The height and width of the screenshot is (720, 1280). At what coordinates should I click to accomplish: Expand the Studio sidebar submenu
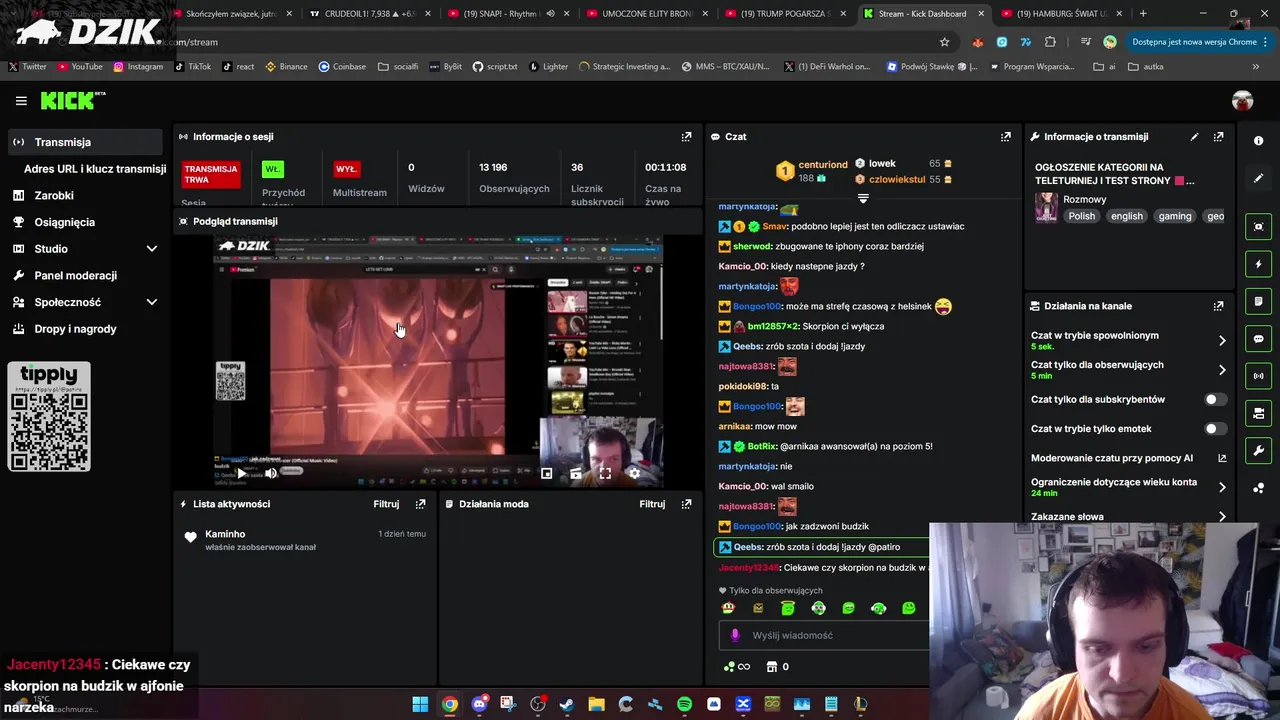(85, 248)
